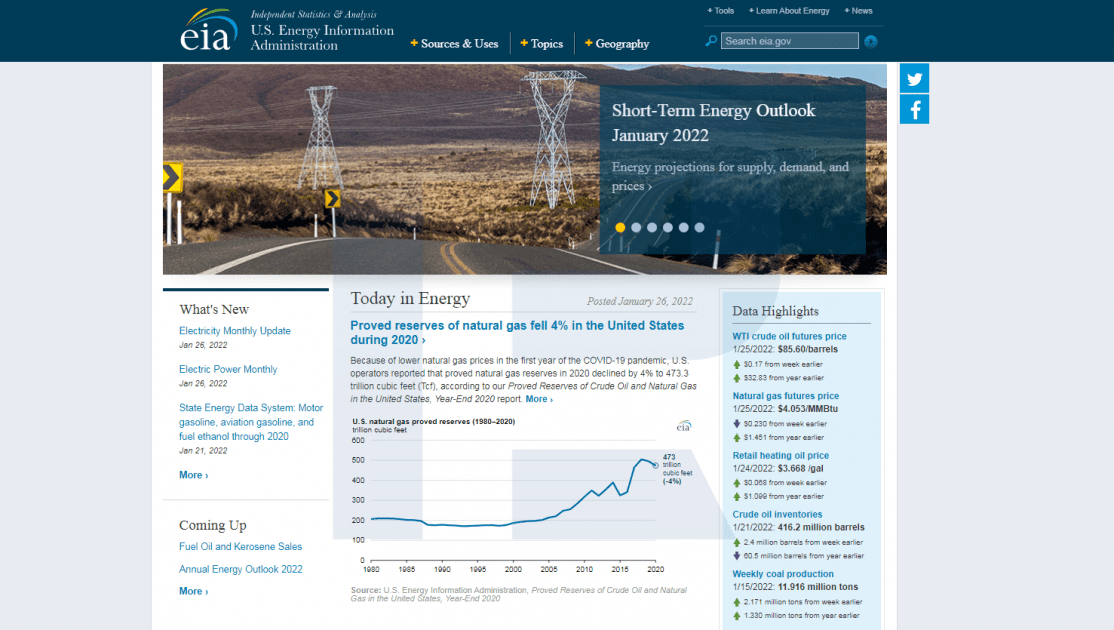Click the EIA logo on the chart
The image size is (1114, 630).
684,426
